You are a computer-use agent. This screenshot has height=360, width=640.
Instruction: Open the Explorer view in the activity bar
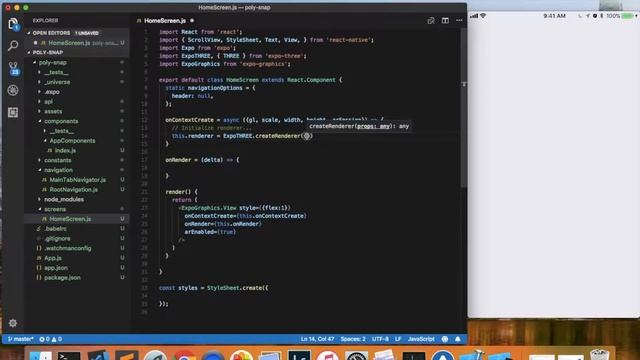(13, 24)
